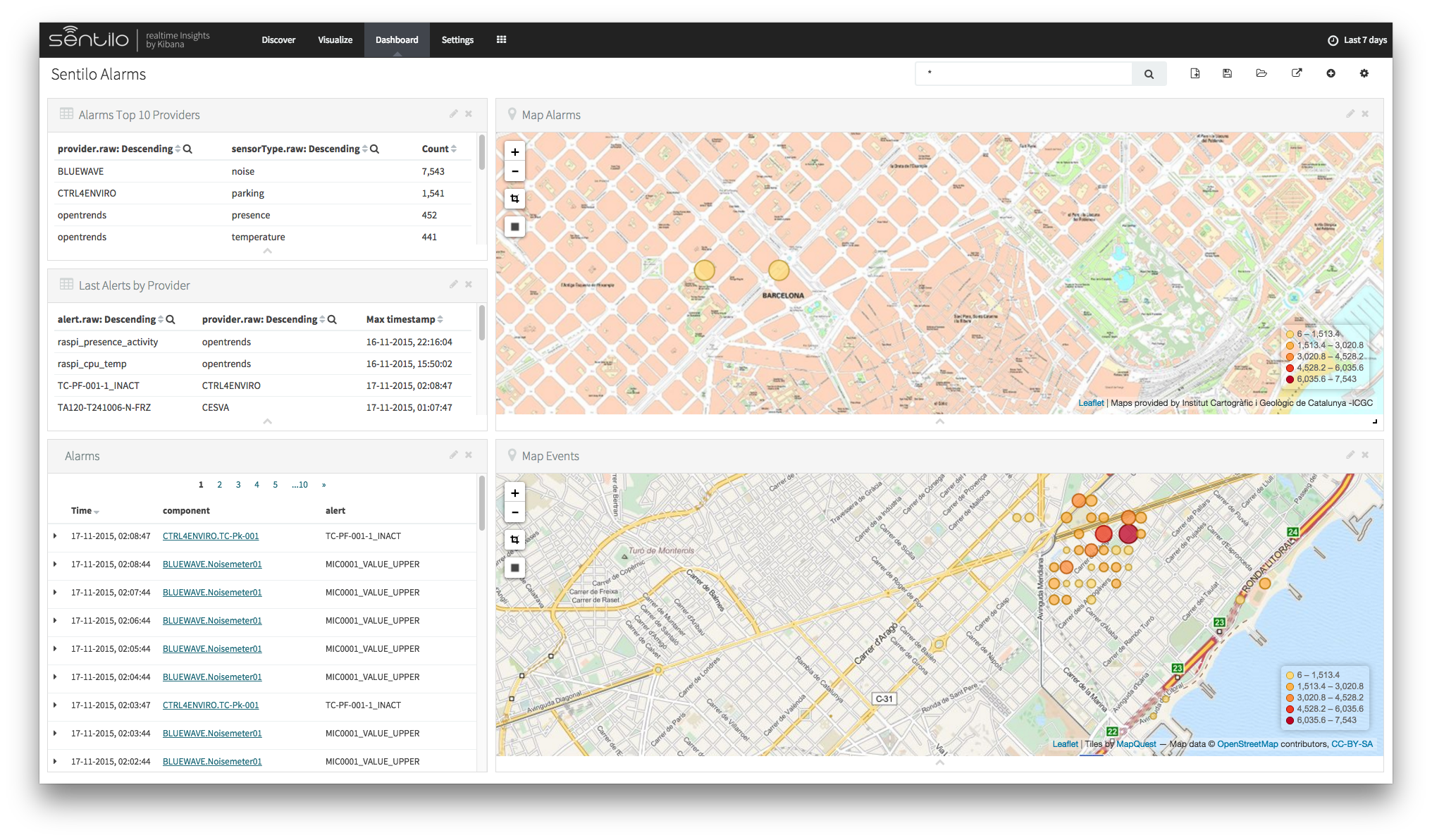Click BLUEWAVE noise row count 7,543

coord(433,171)
